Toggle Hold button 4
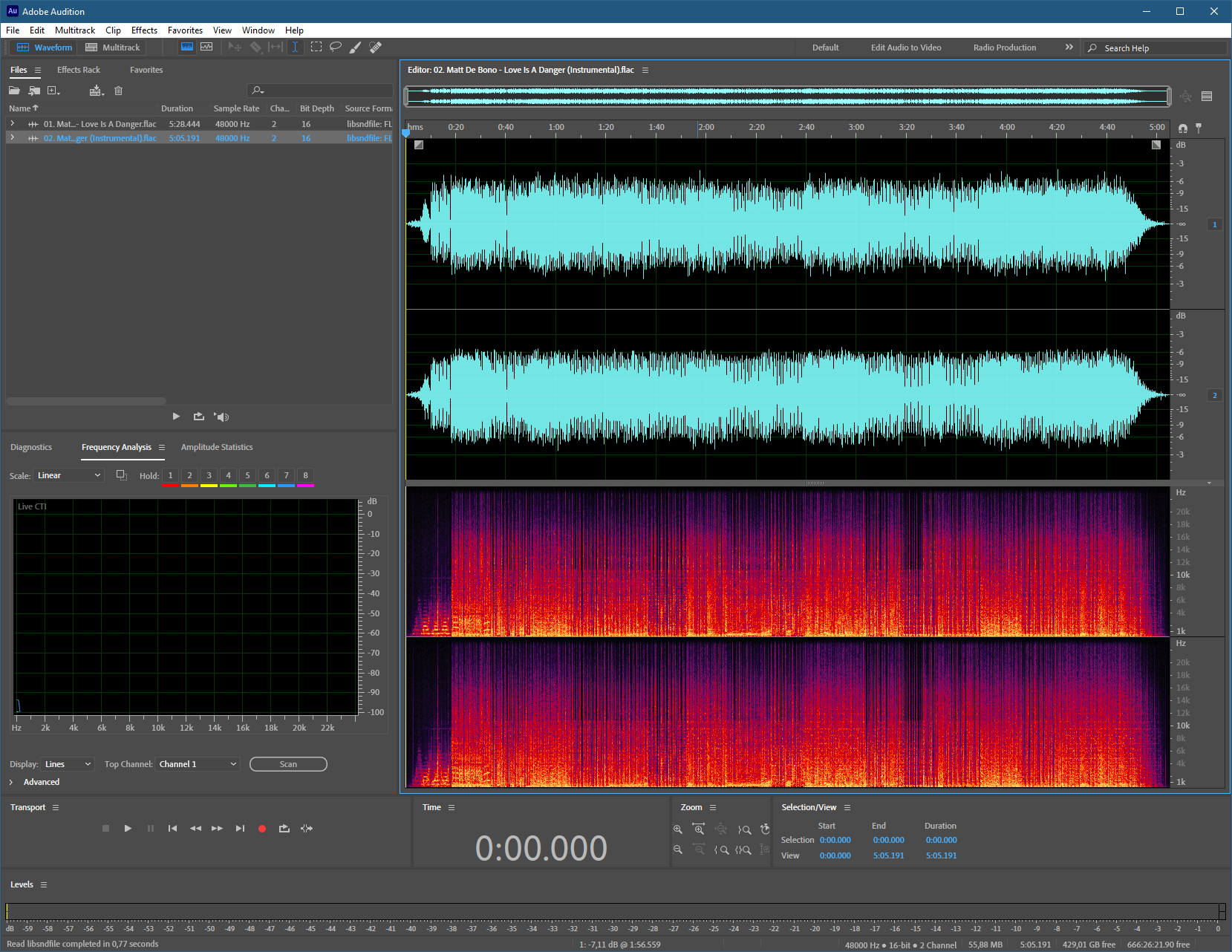The width and height of the screenshot is (1232, 952). click(228, 475)
